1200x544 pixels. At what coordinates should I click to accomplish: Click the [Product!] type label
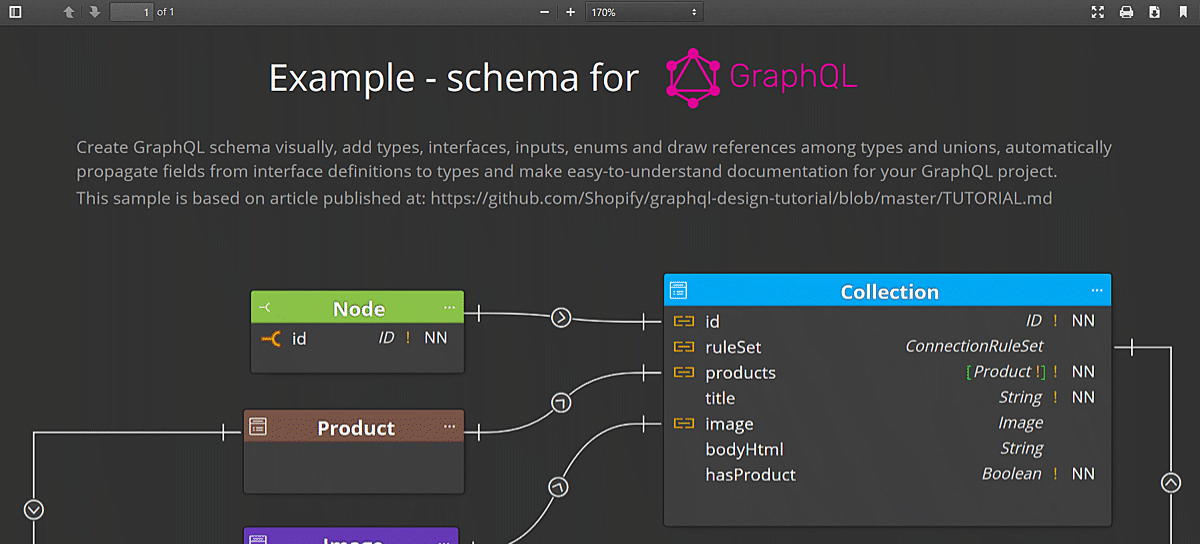click(1006, 372)
